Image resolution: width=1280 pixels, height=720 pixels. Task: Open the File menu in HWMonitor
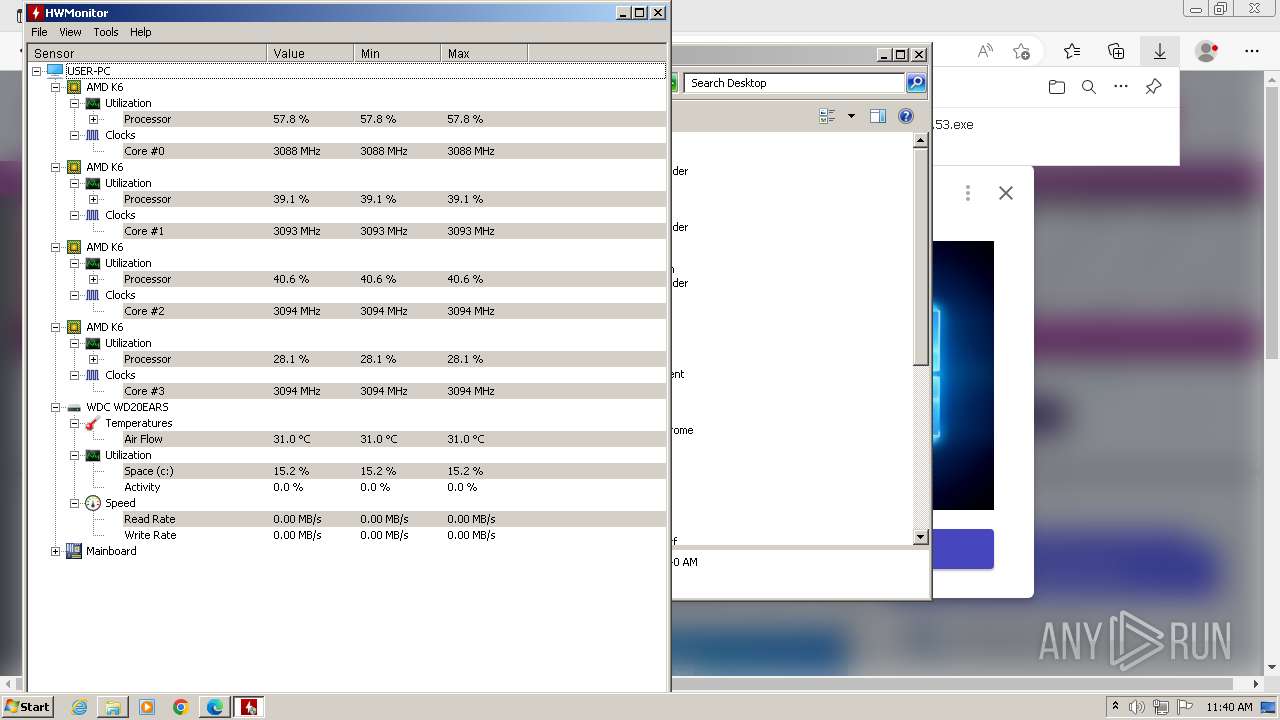39,32
